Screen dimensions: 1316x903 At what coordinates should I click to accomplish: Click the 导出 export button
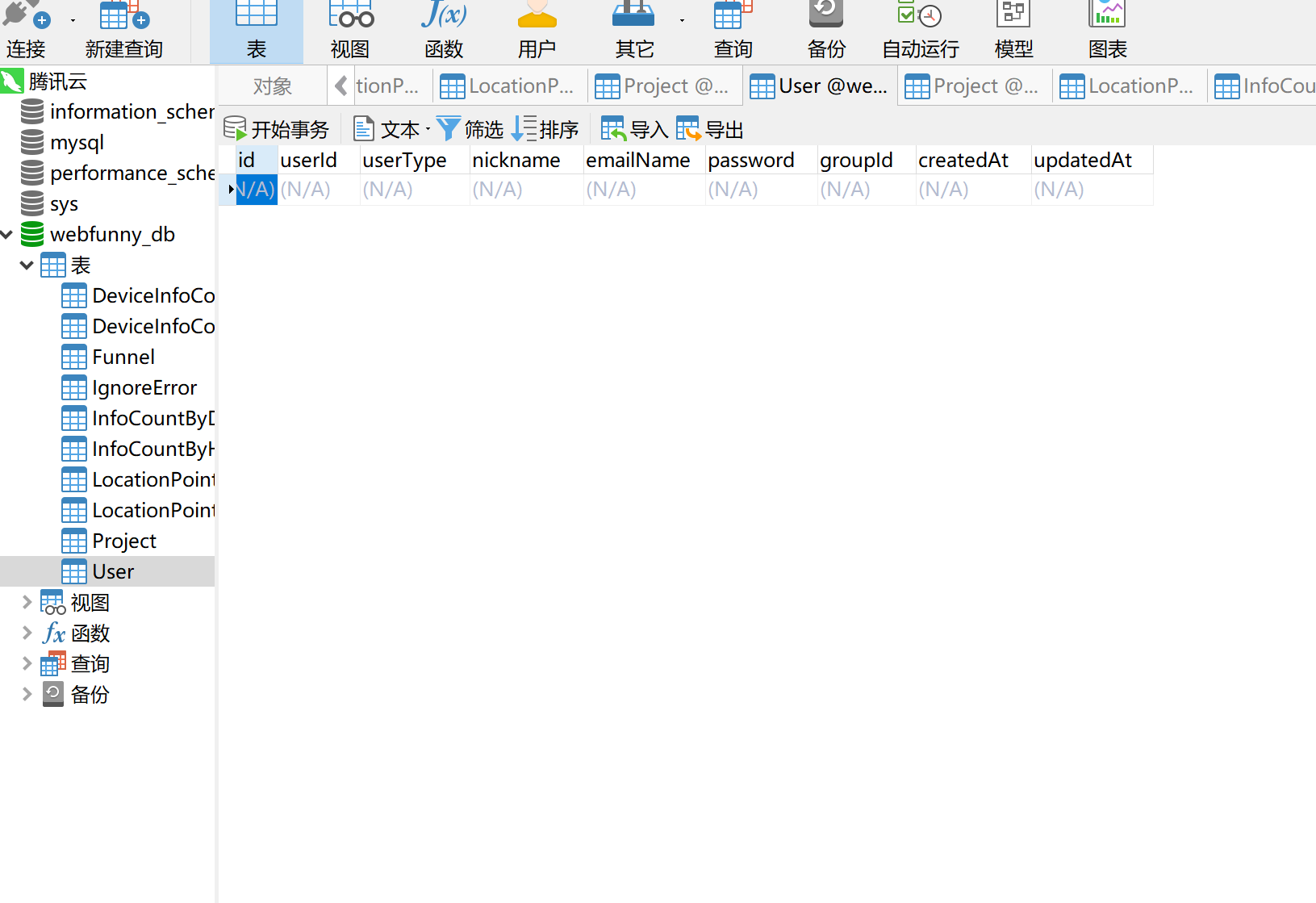click(x=710, y=129)
